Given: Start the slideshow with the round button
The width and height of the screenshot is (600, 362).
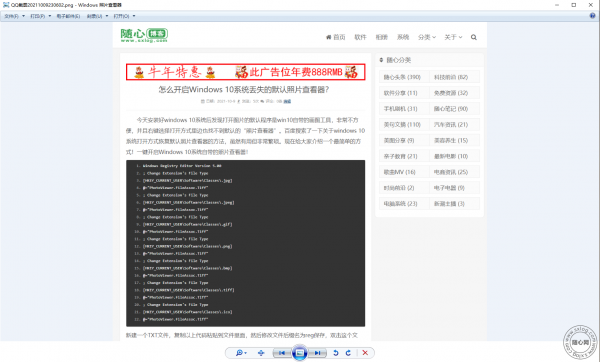Looking at the screenshot, I should coord(300,353).
